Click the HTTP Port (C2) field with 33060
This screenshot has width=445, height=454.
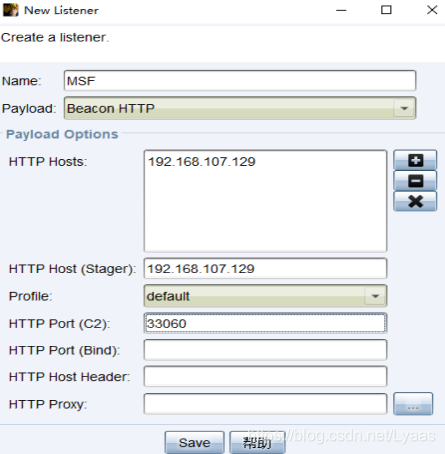265,323
